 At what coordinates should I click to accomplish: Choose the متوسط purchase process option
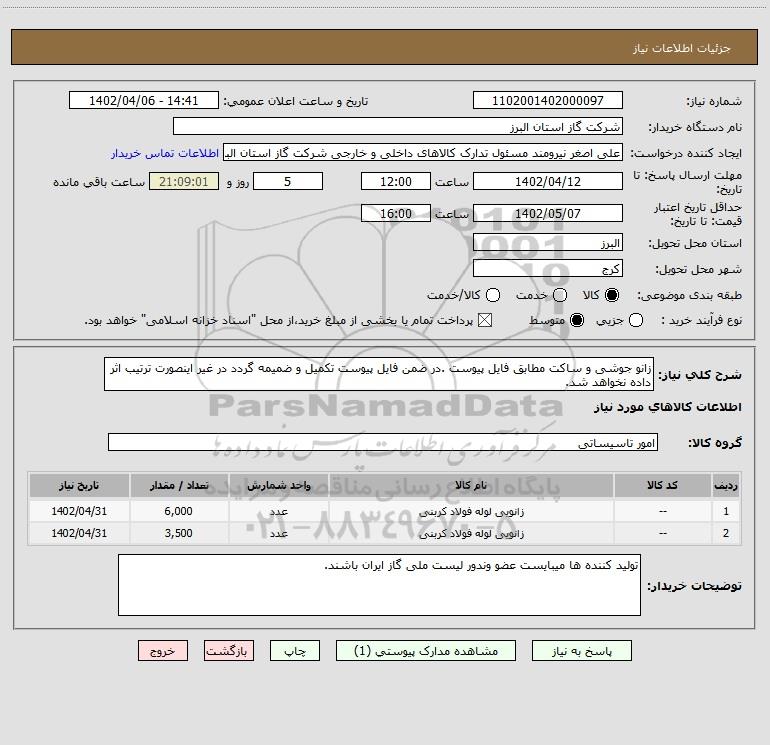pos(577,321)
